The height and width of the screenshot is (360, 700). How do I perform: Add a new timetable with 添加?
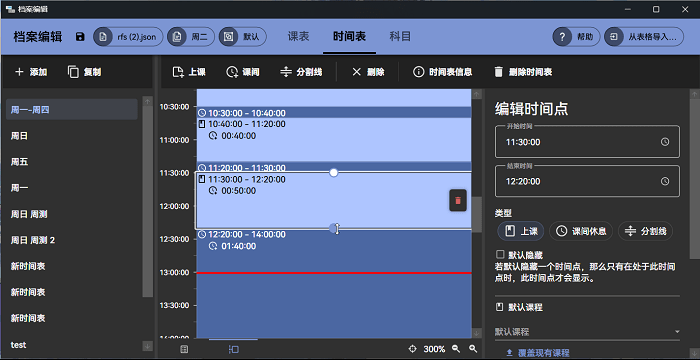(x=31, y=72)
